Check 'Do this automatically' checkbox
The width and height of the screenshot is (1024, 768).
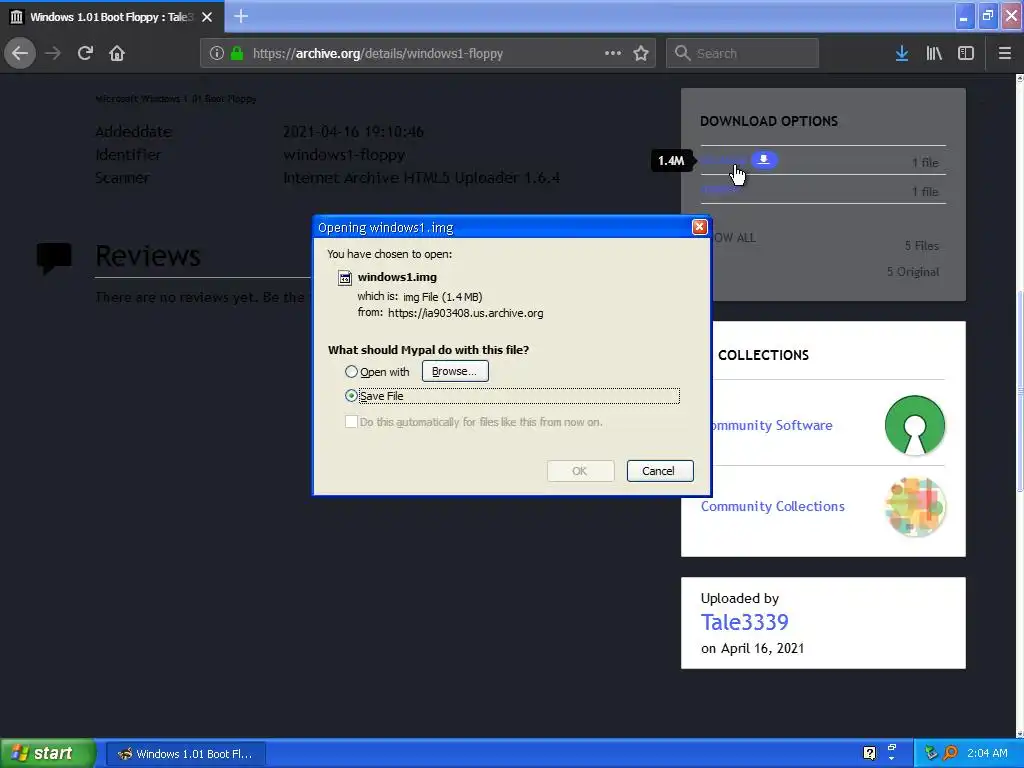tap(351, 422)
